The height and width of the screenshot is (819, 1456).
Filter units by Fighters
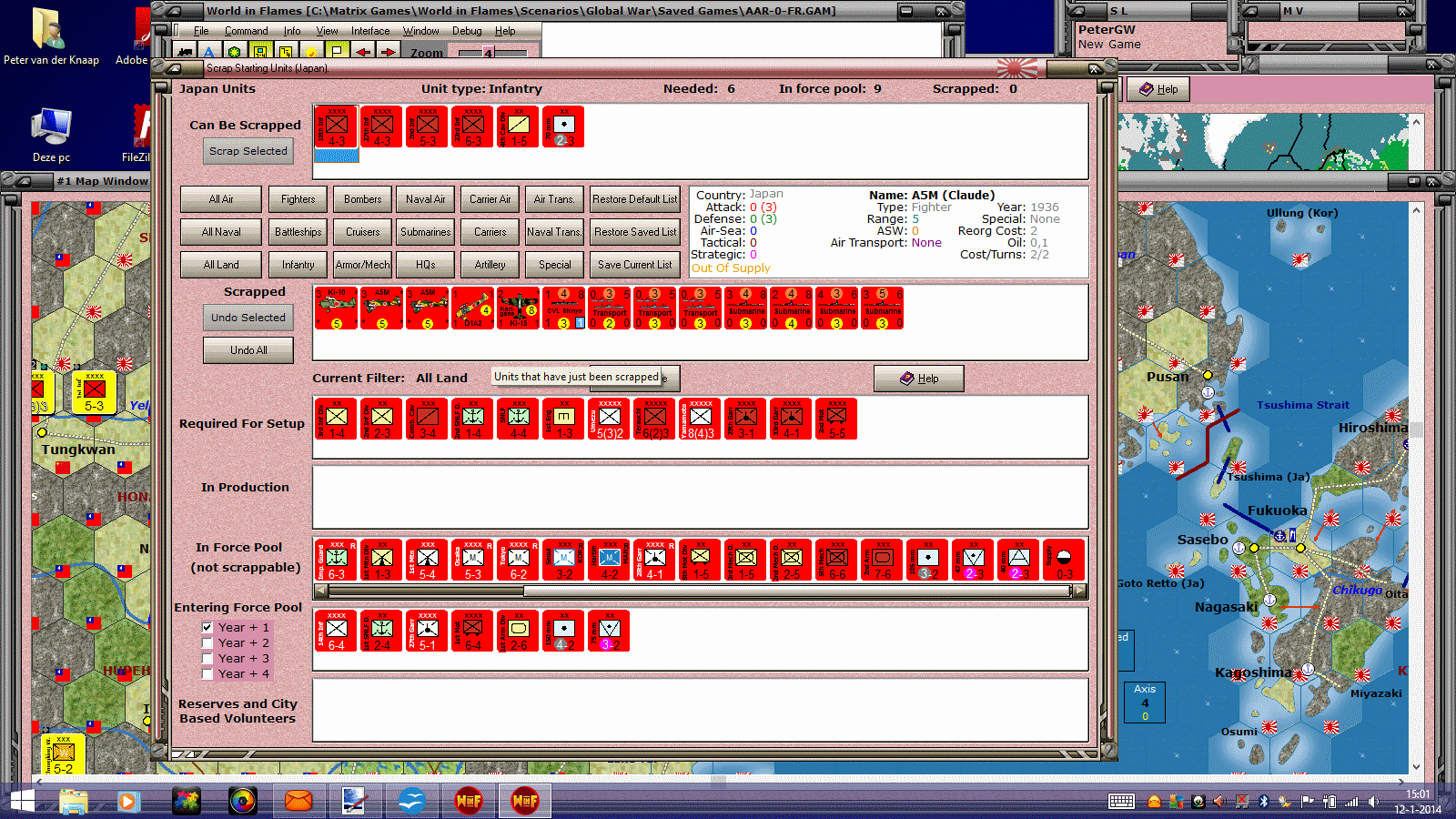(298, 199)
